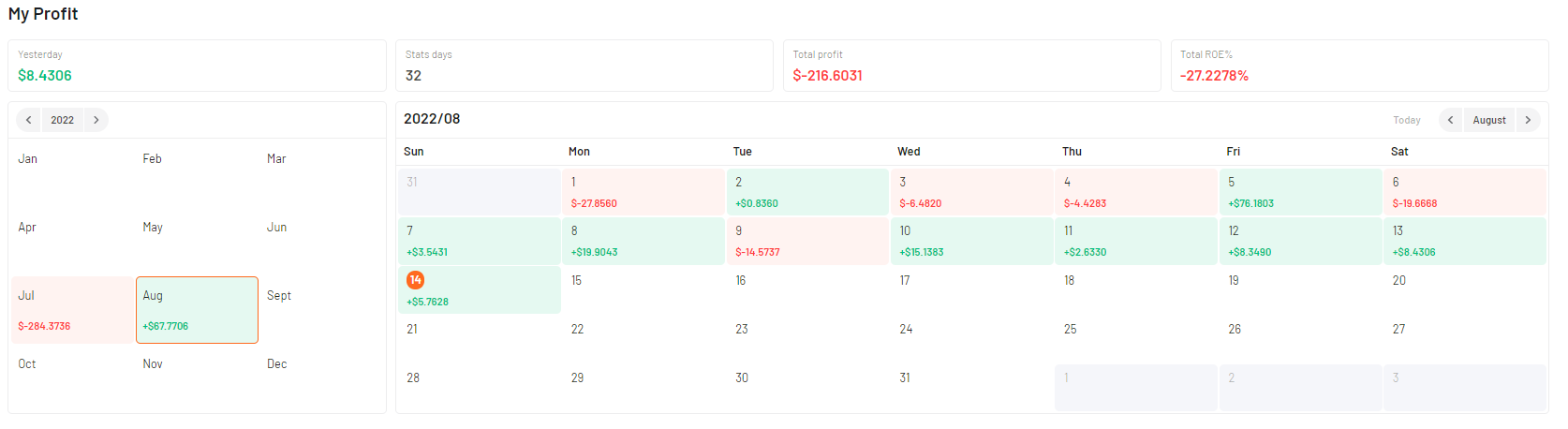The height and width of the screenshot is (429, 1568).
Task: Go to next year arrow beside 2022
Action: pos(96,120)
